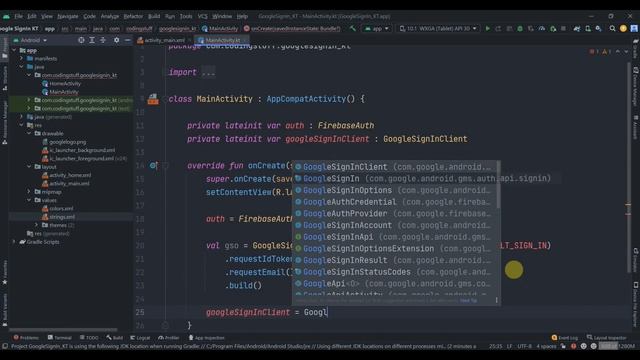
Task: Hide the Project panel with minus icon
Action: 127,40
